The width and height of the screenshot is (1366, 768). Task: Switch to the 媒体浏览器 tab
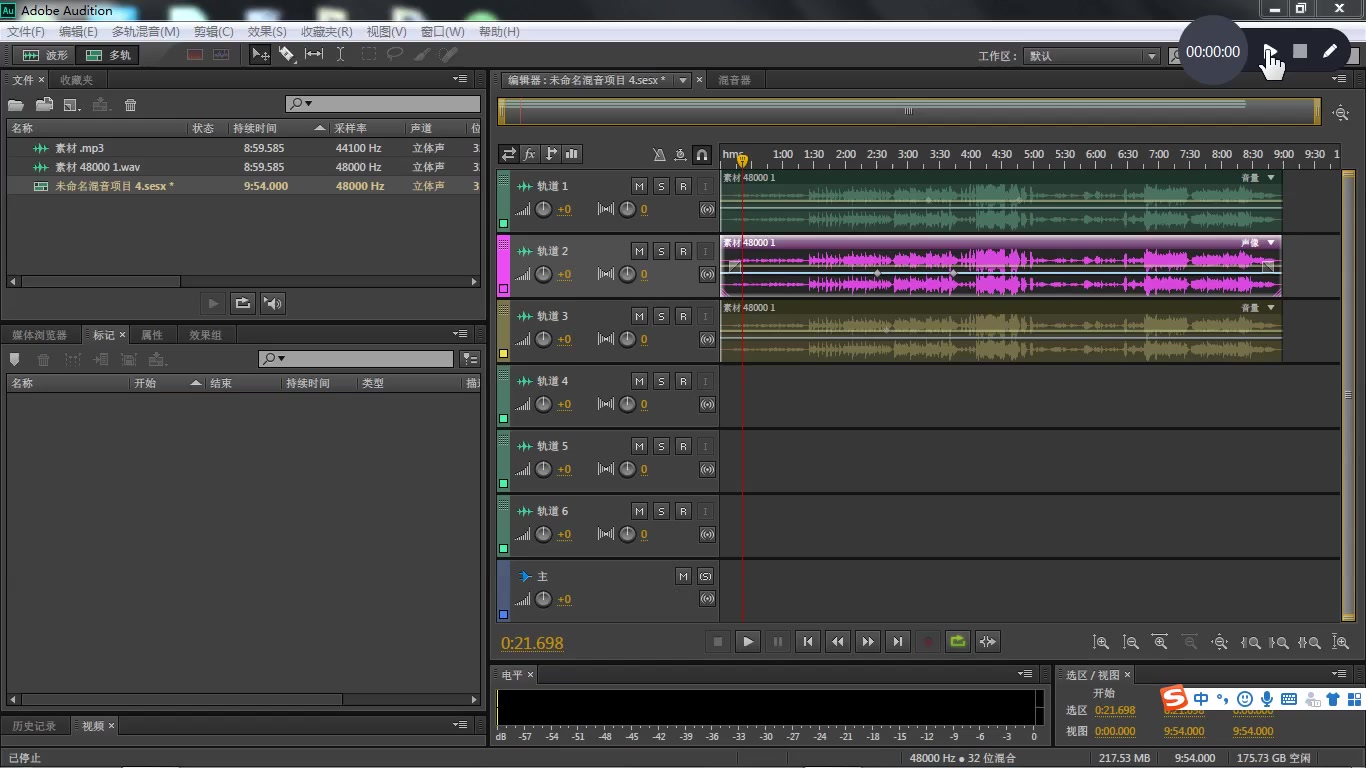[40, 335]
